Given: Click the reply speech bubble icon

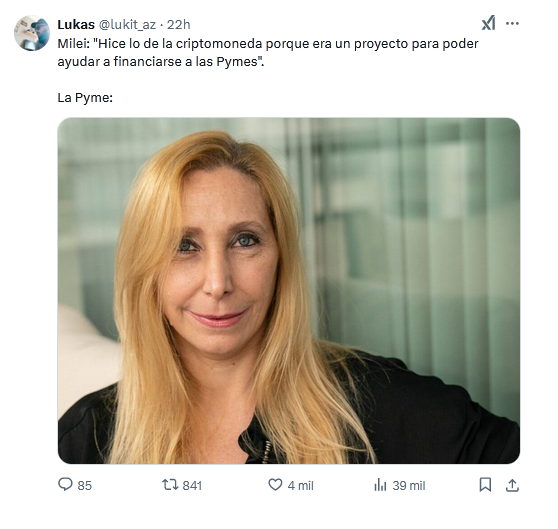Looking at the screenshot, I should [x=65, y=485].
